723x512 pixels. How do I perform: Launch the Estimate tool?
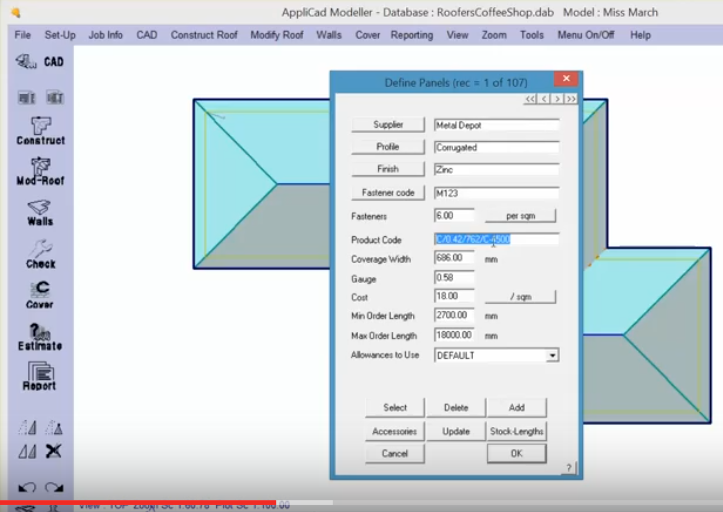pos(40,335)
